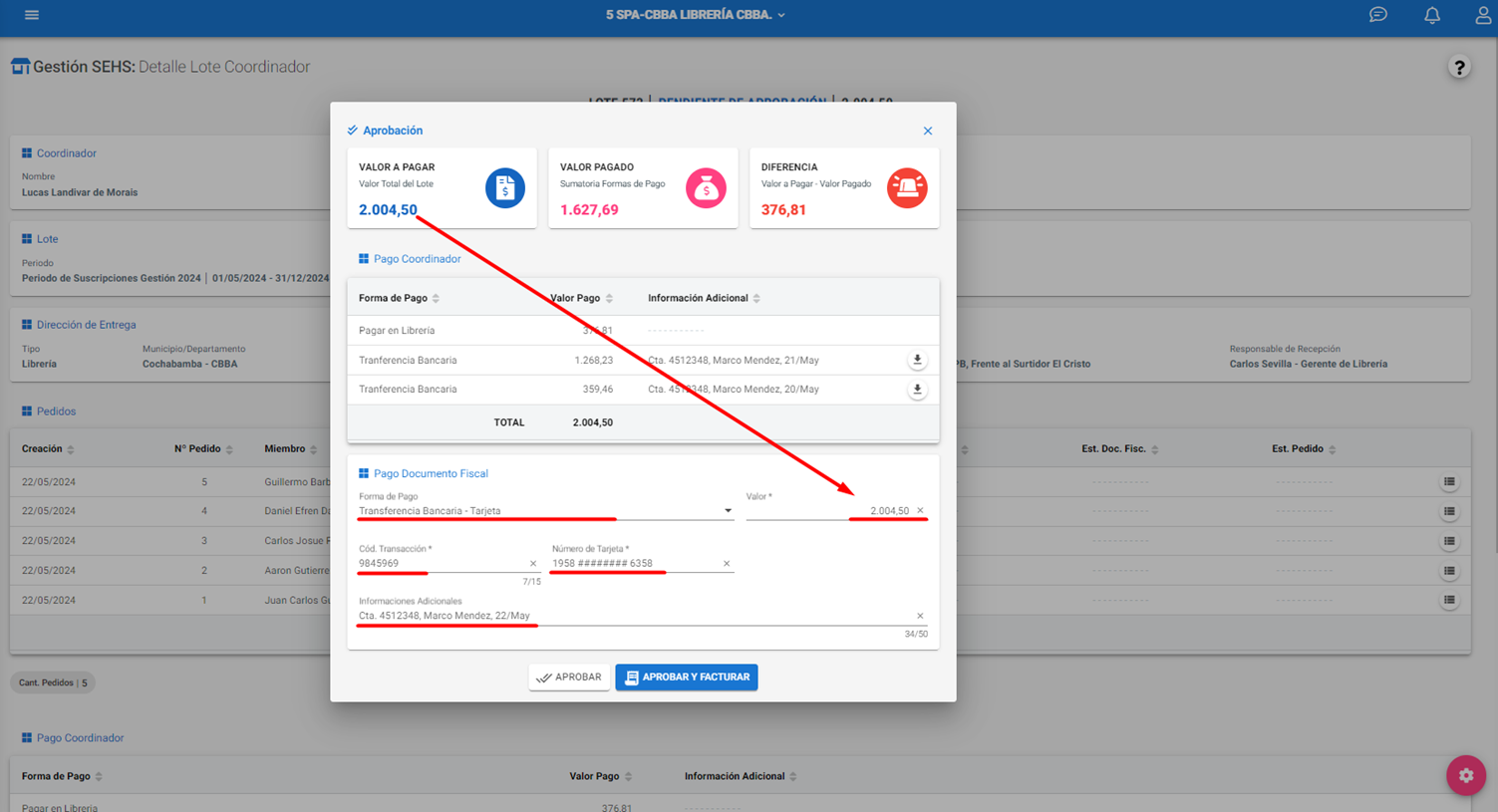1498x812 pixels.
Task: Clear the Cód. Transacción field
Action: pos(533,564)
